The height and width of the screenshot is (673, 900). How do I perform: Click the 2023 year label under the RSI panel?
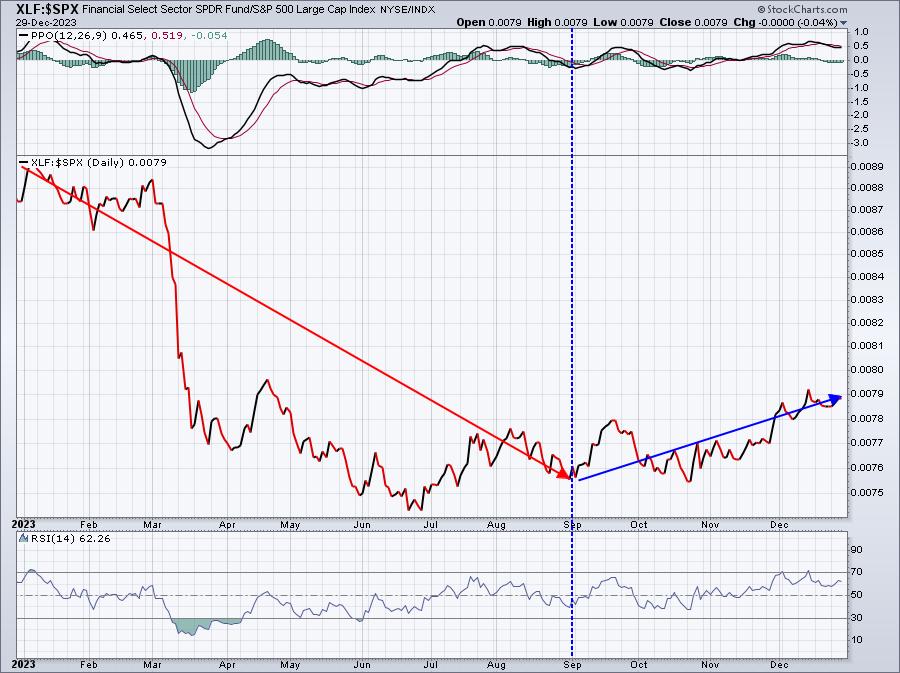coord(24,664)
